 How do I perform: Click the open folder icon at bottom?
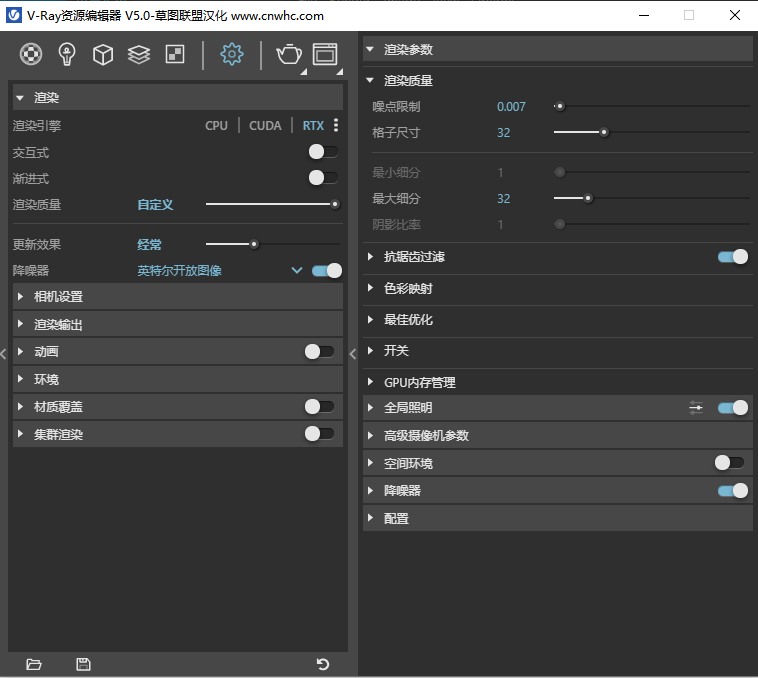(34, 664)
